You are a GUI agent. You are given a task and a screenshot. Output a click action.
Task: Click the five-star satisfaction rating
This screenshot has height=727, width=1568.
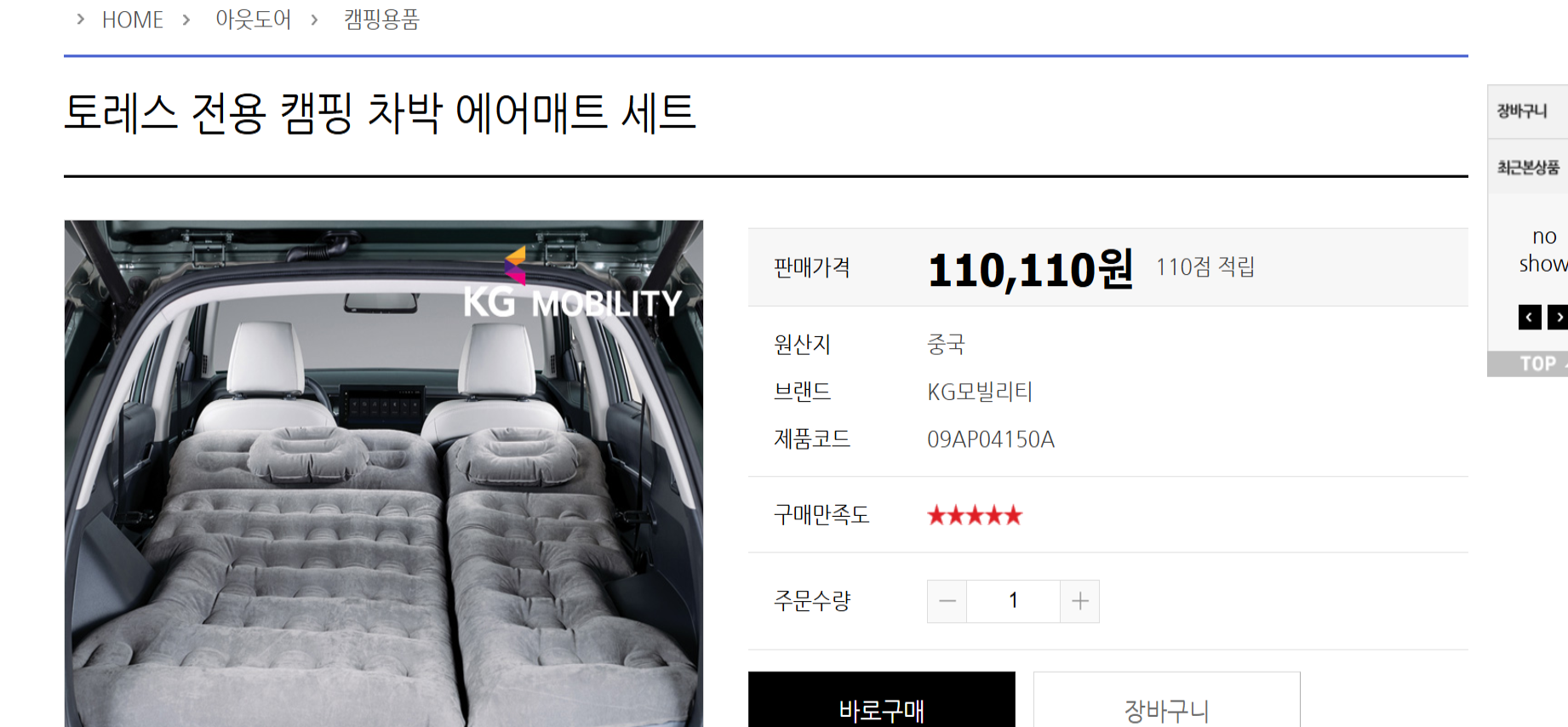[975, 515]
